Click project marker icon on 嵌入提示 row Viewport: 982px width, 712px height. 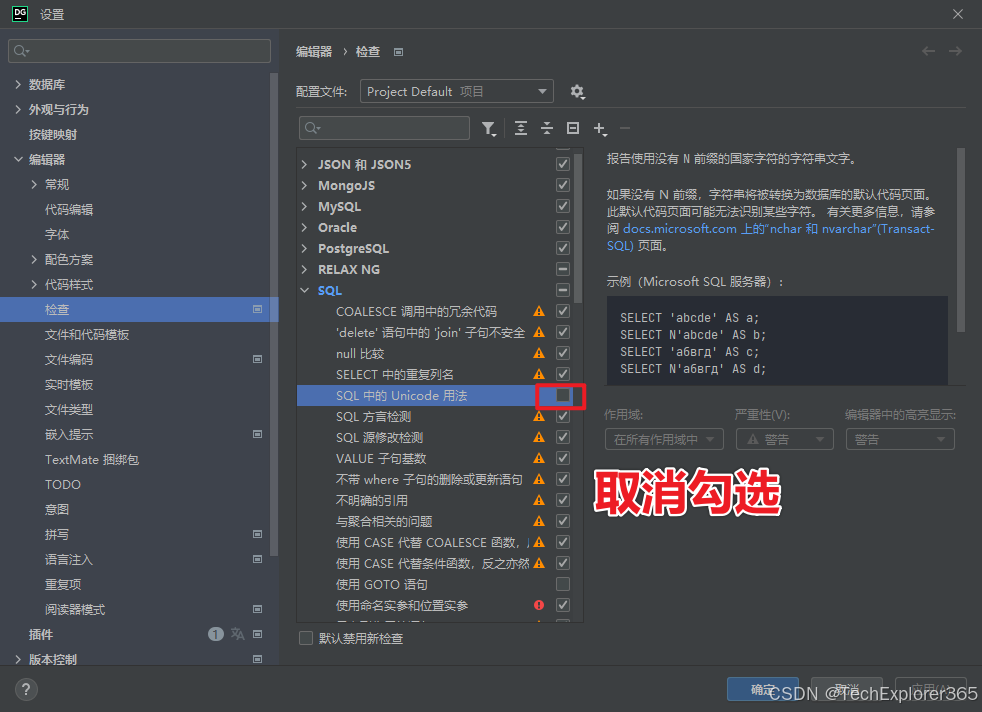(x=257, y=434)
